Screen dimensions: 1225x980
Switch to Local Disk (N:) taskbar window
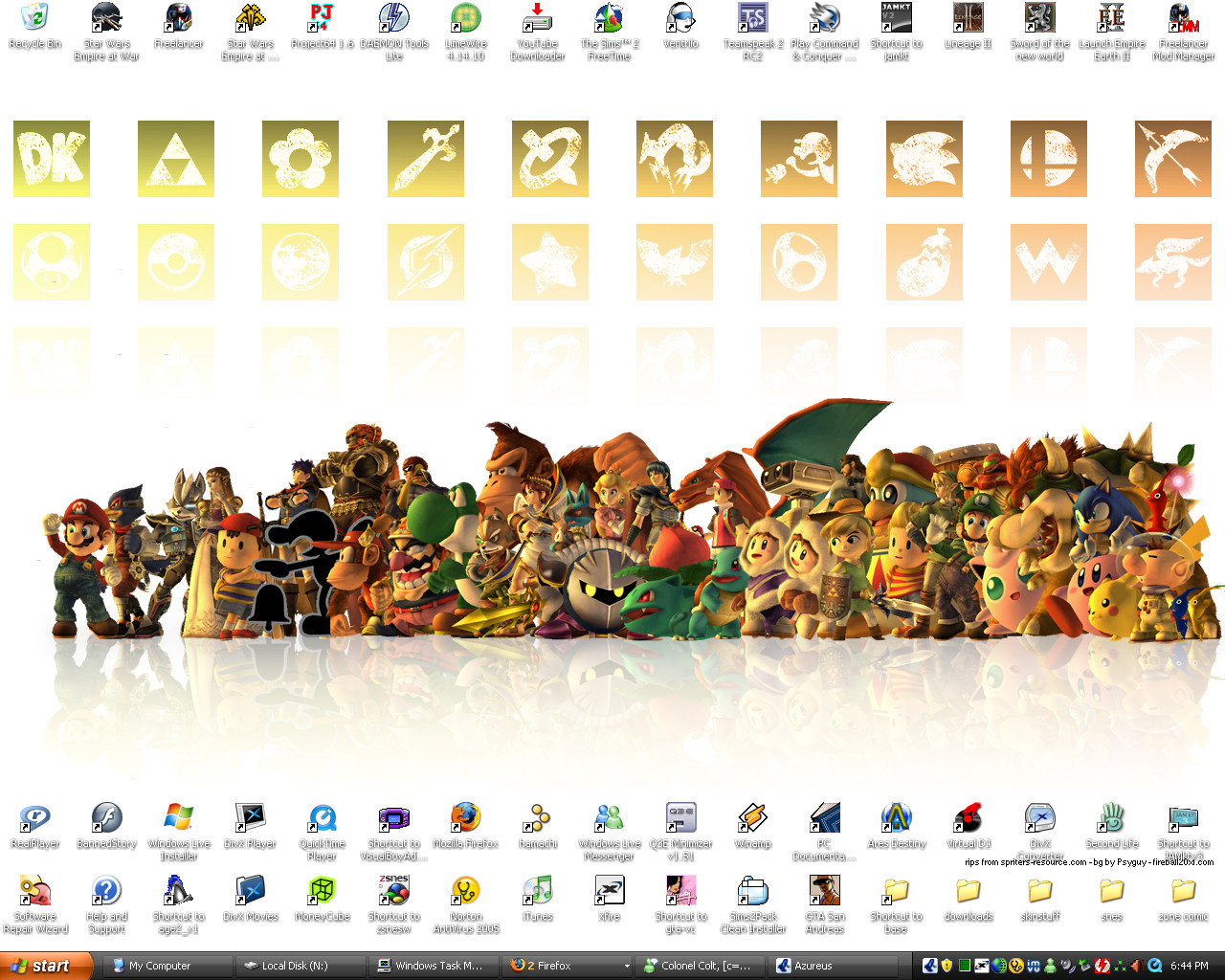coord(300,966)
